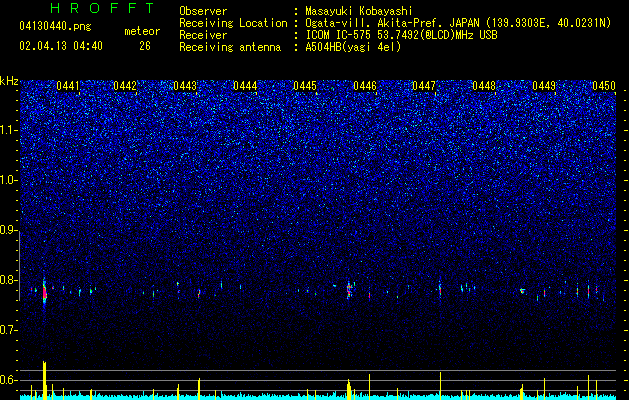Click the kHz axis unit label
The width and height of the screenshot is (629, 400).
pos(9,81)
